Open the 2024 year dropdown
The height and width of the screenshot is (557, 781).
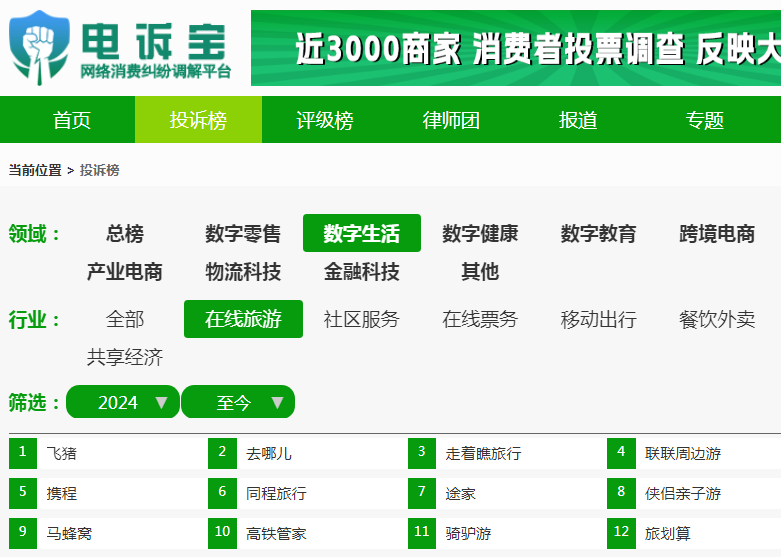tap(123, 402)
